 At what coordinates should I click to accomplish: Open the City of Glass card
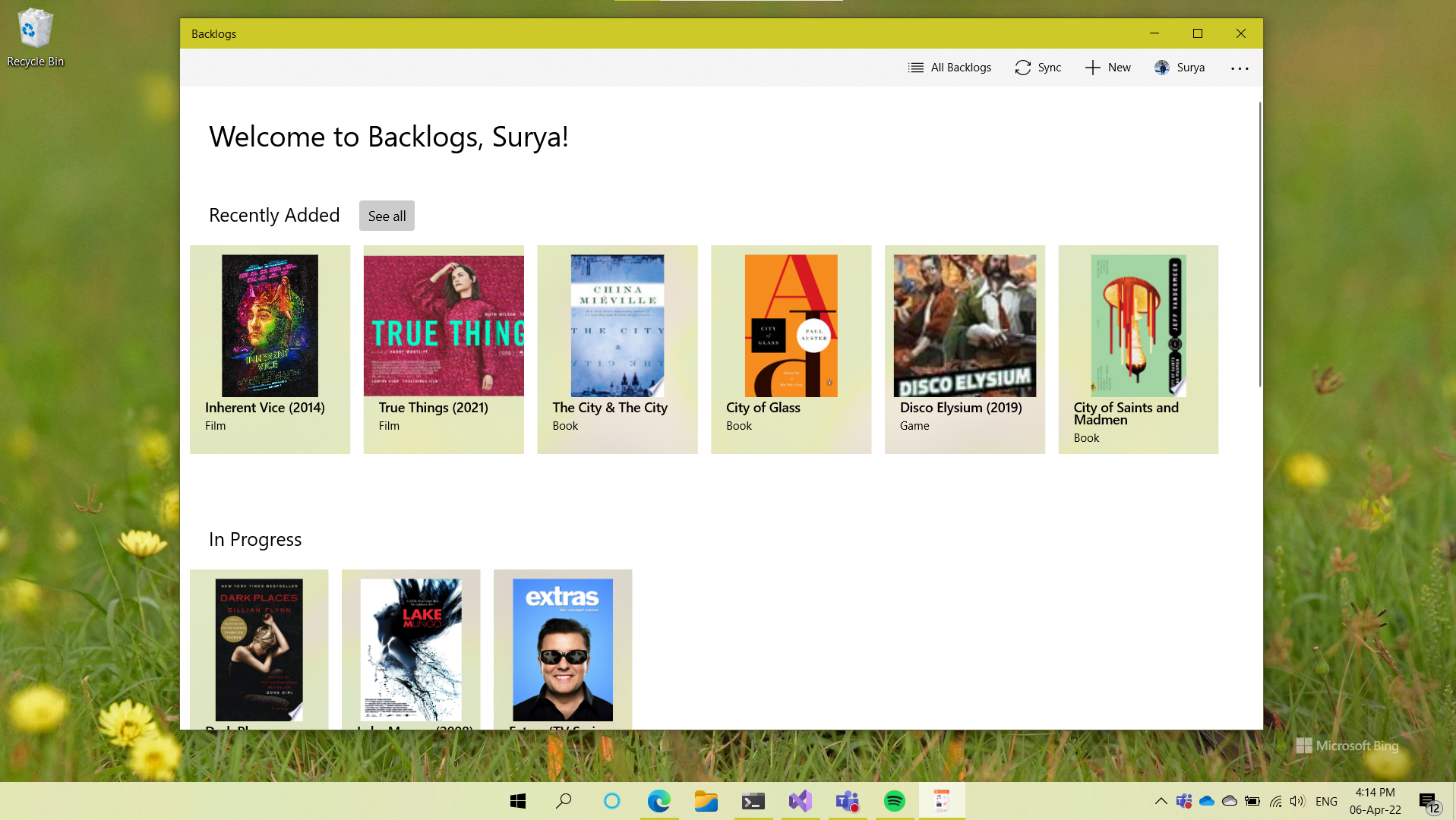pyautogui.click(x=791, y=349)
